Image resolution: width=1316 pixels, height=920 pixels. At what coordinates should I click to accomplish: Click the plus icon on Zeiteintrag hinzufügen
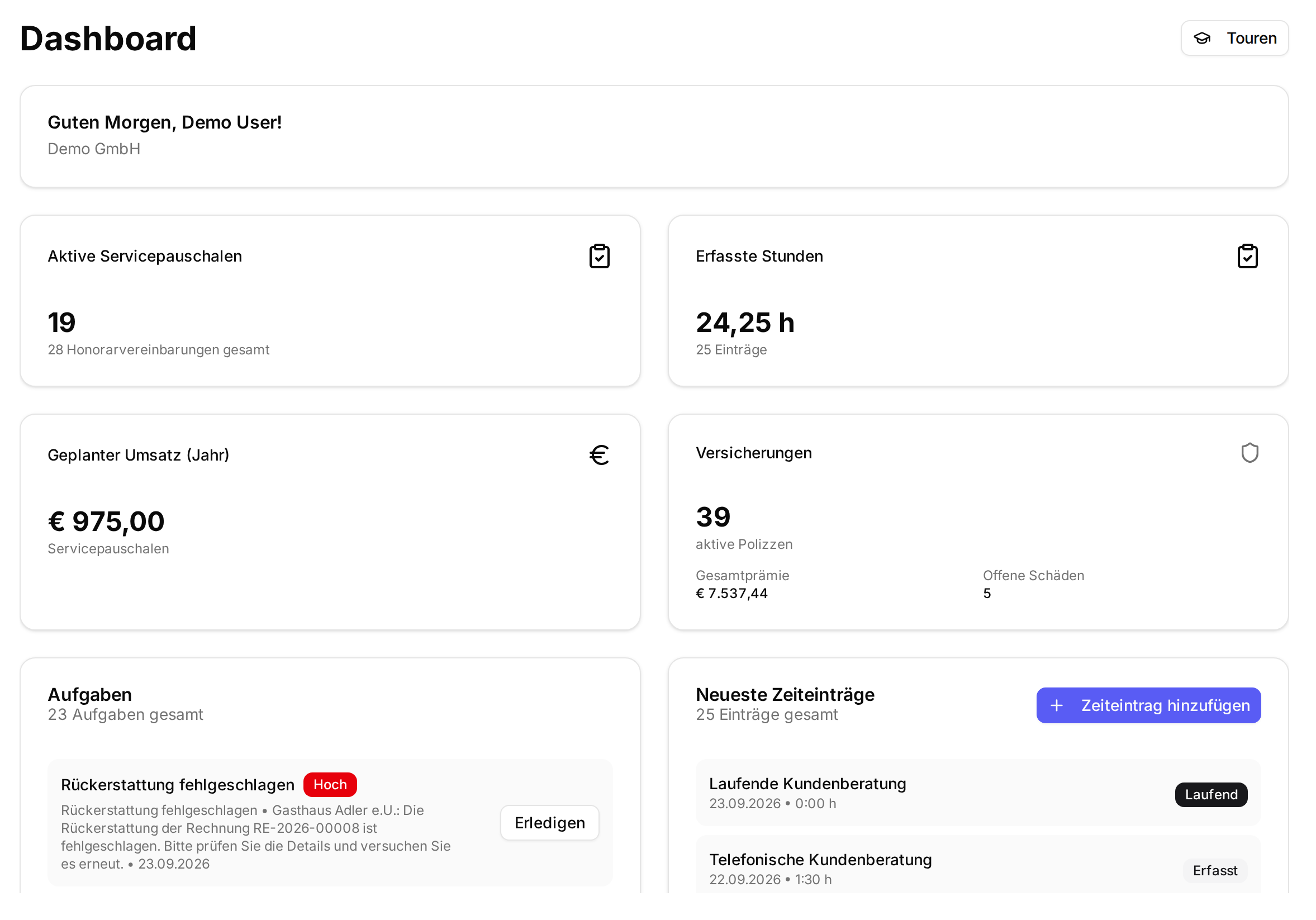[x=1056, y=705]
